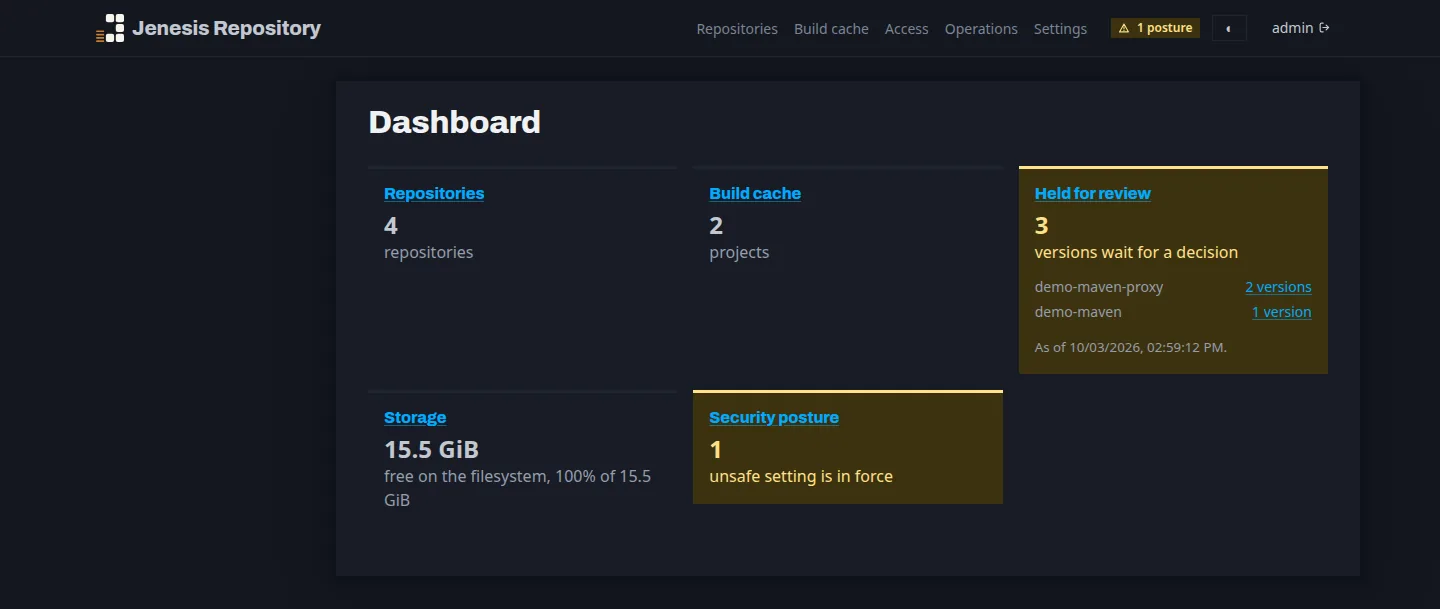The width and height of the screenshot is (1440, 609).
Task: Follow the Build cache card link
Action: [x=755, y=193]
